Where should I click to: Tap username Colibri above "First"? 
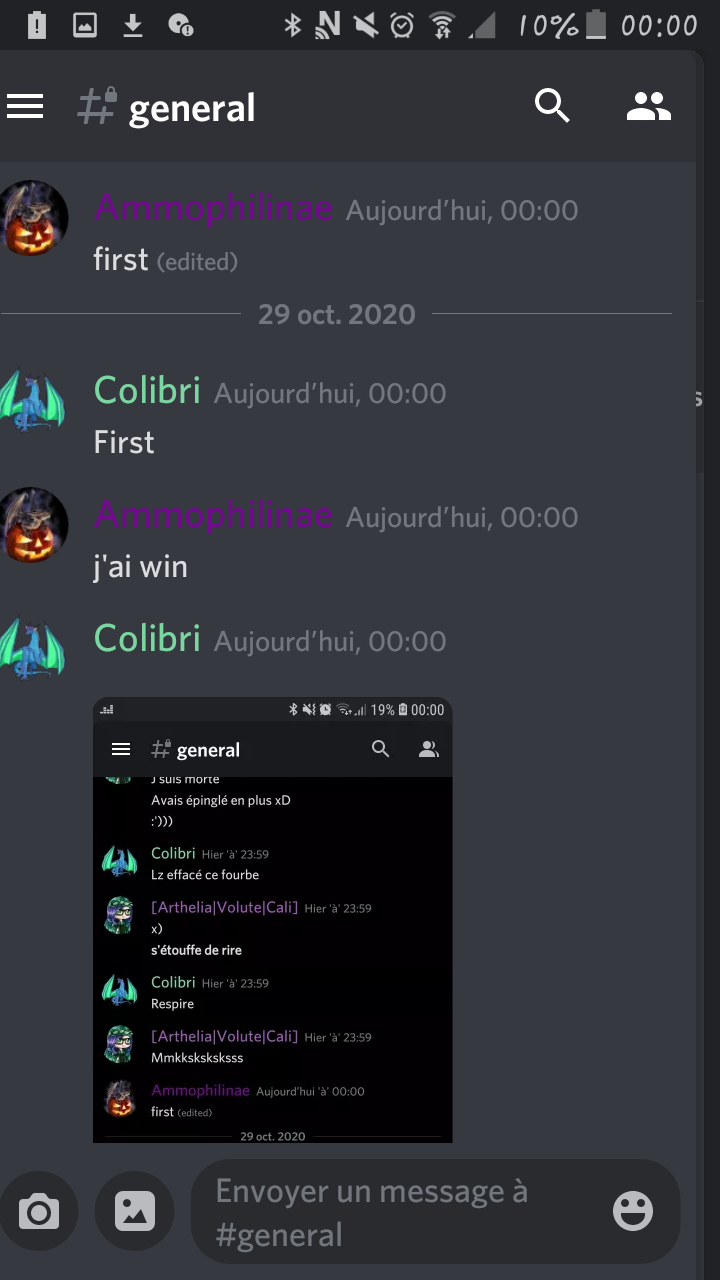click(x=147, y=391)
